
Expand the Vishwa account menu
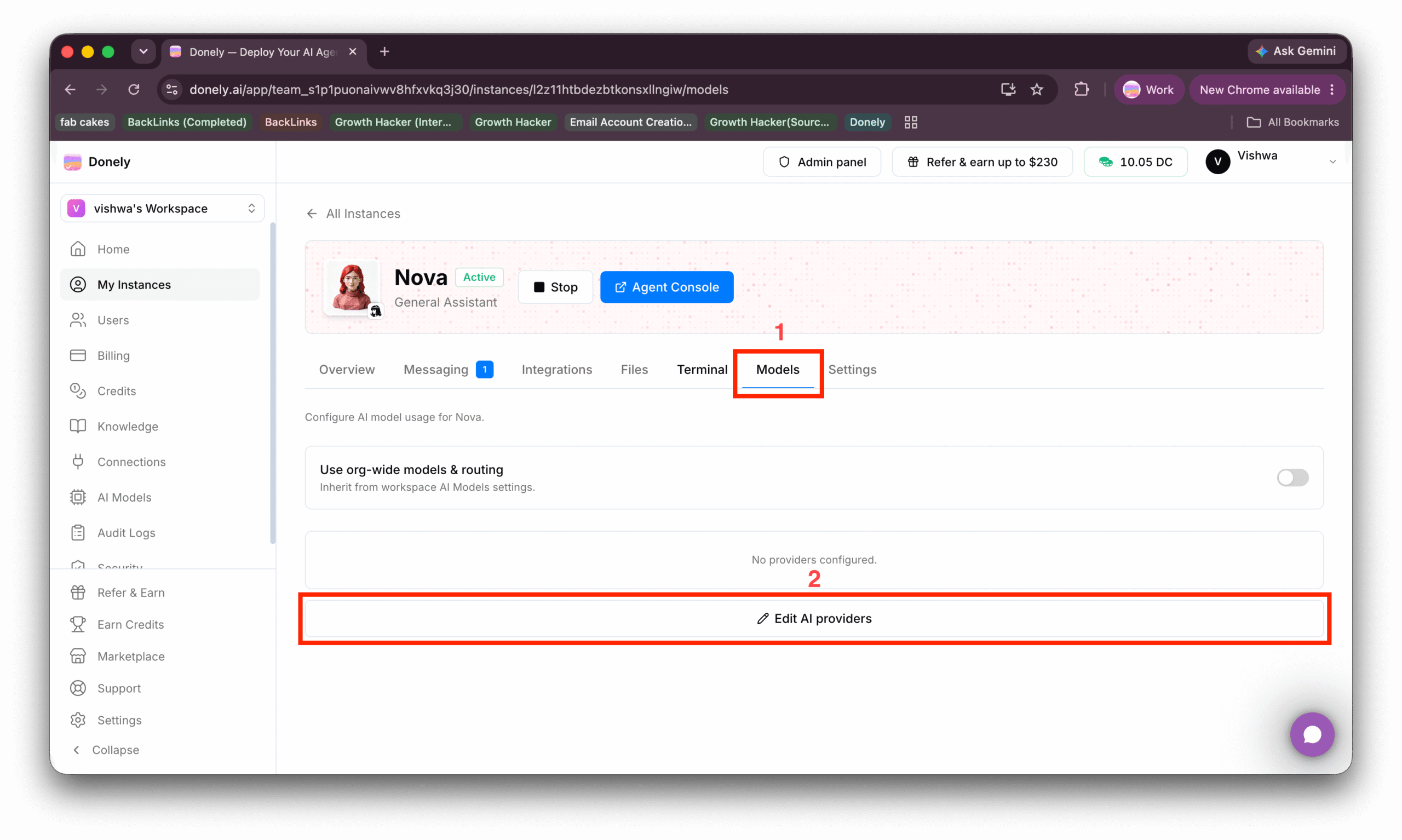pos(1272,162)
